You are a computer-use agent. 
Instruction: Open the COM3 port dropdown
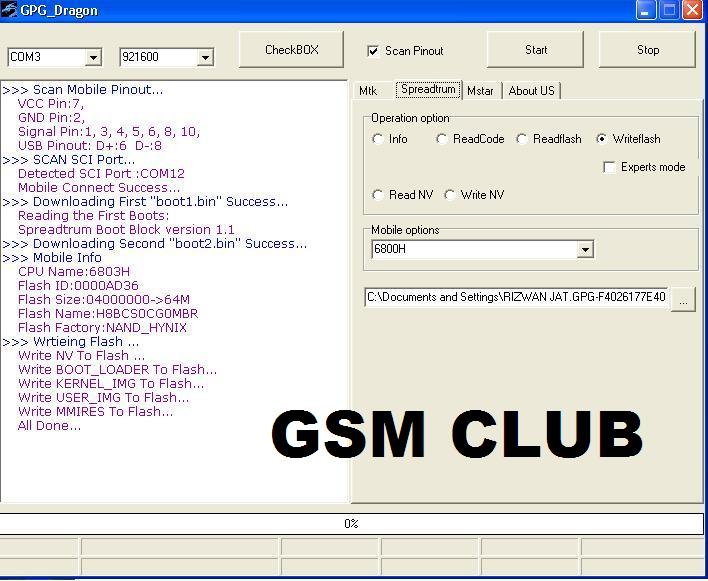click(x=93, y=57)
